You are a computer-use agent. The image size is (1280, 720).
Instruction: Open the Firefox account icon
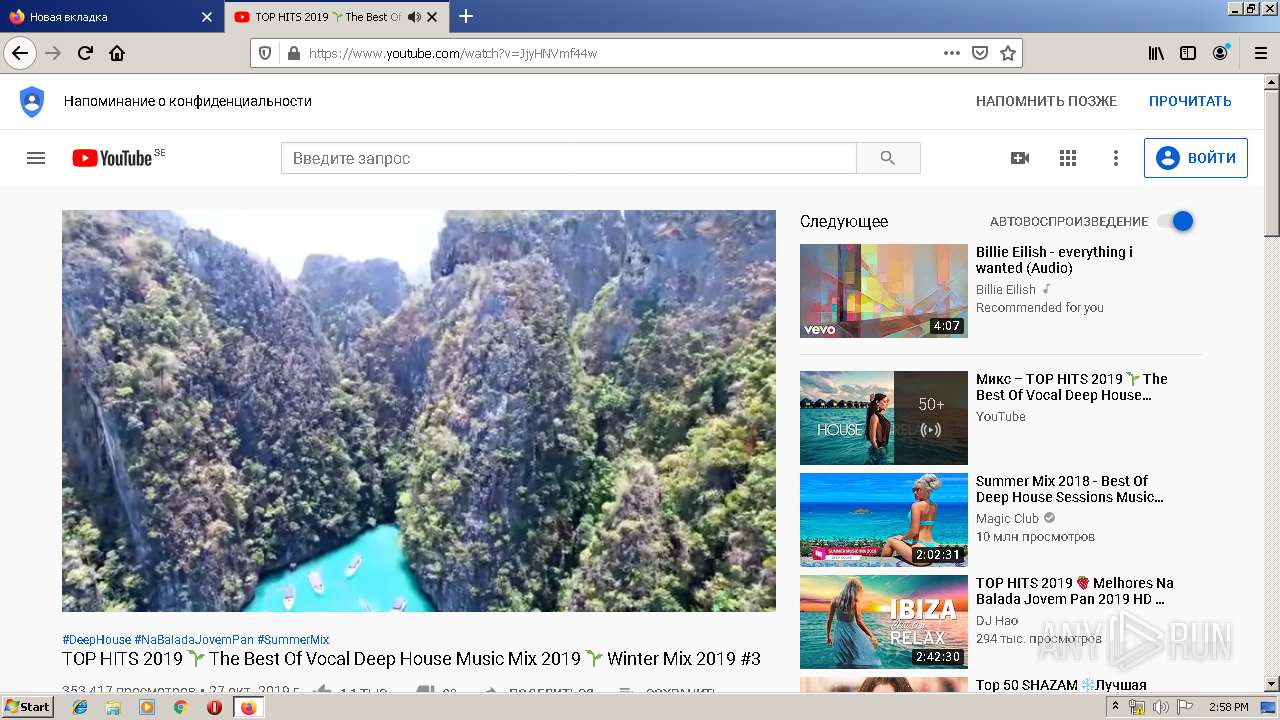[x=1220, y=53]
